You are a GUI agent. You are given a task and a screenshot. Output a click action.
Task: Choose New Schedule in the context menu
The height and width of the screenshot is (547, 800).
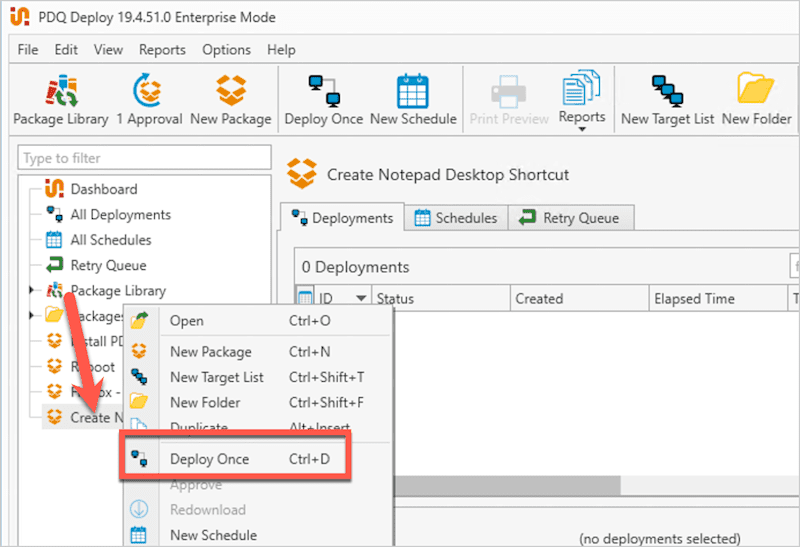(258, 535)
